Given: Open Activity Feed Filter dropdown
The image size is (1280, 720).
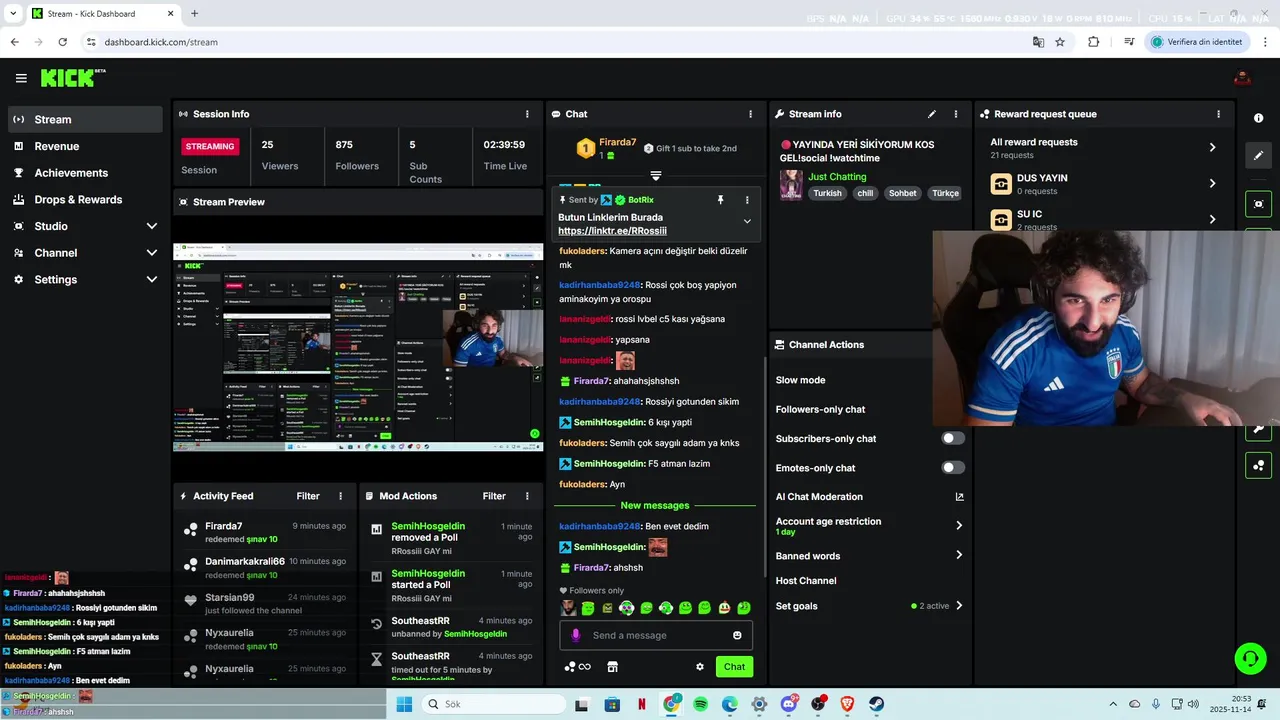Looking at the screenshot, I should pyautogui.click(x=308, y=496).
